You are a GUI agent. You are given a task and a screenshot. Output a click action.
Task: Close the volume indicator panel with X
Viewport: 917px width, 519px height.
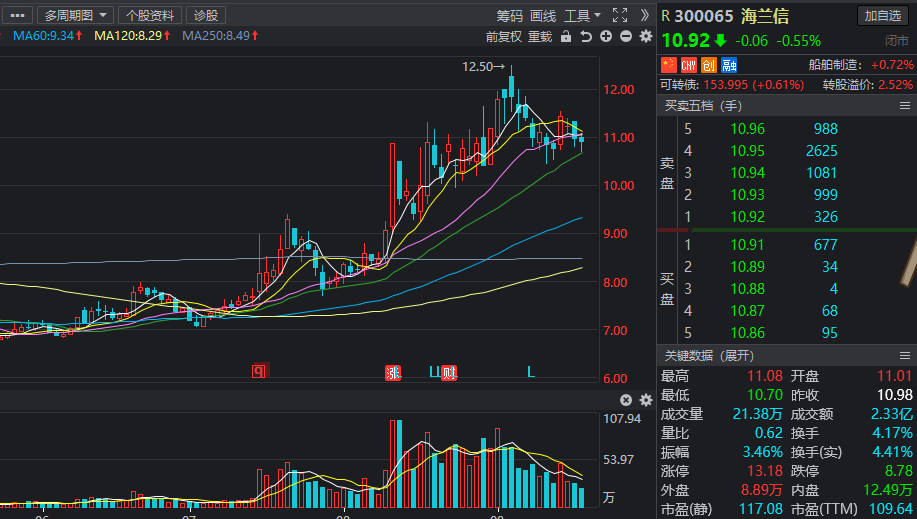(626, 400)
